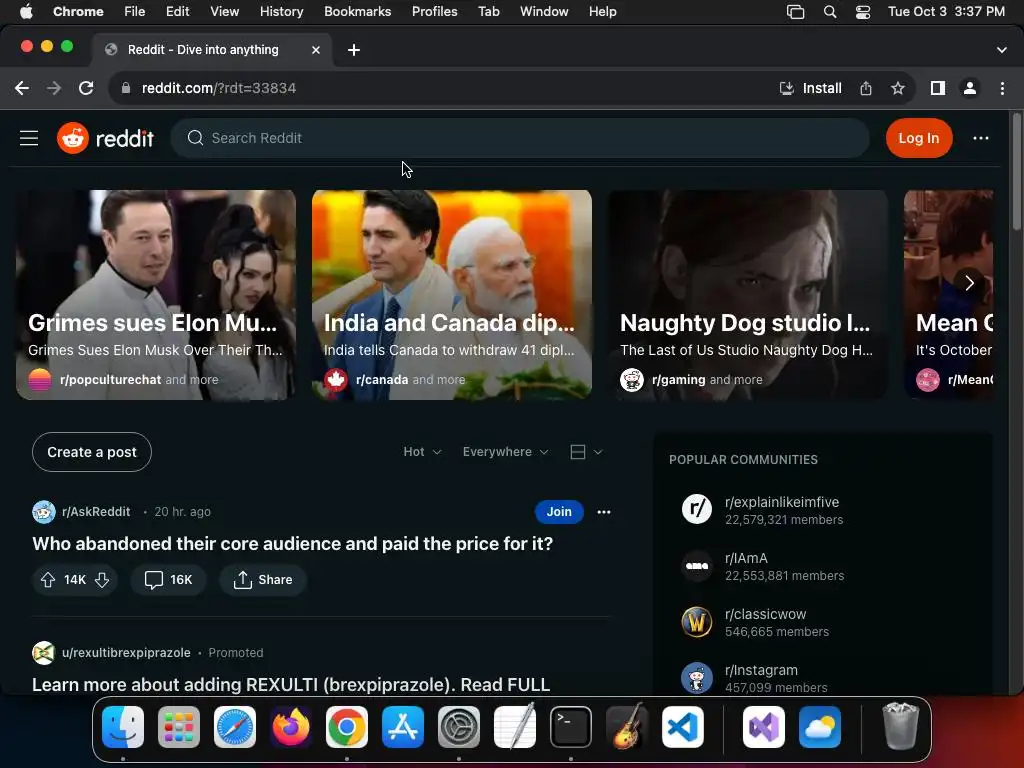1024x768 pixels.
Task: Open the Bookmarks menu
Action: [x=357, y=11]
